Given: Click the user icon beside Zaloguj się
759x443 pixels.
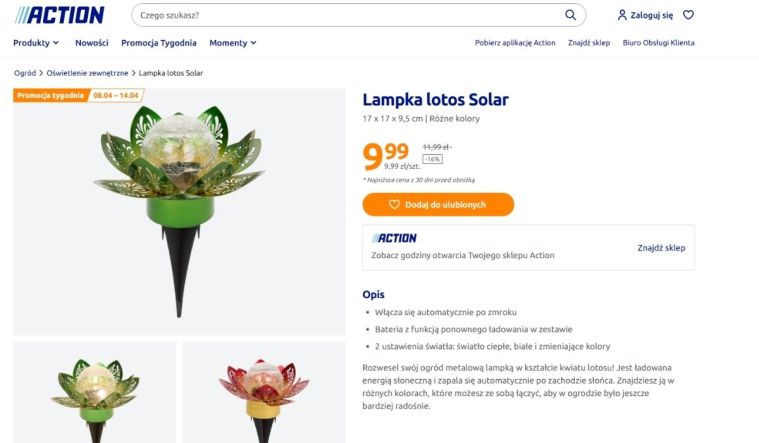Looking at the screenshot, I should [x=622, y=15].
